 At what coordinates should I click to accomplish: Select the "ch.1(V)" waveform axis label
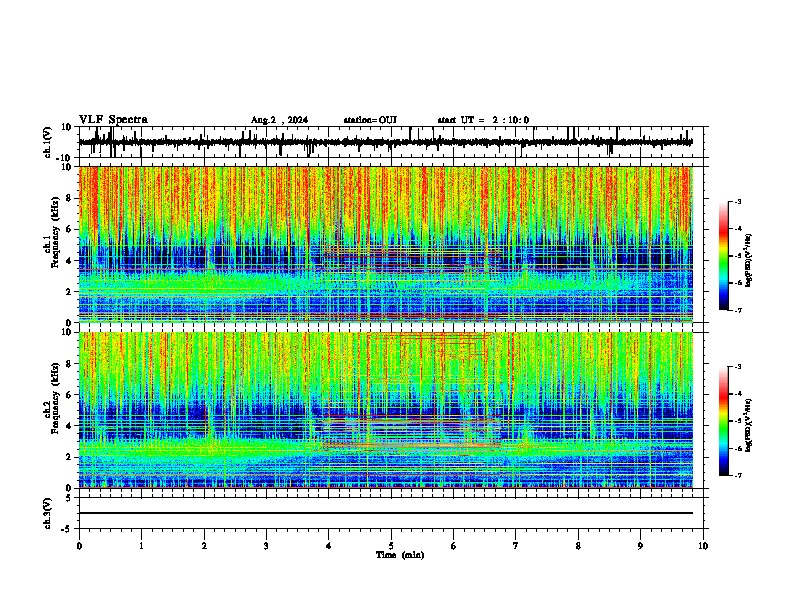48,142
